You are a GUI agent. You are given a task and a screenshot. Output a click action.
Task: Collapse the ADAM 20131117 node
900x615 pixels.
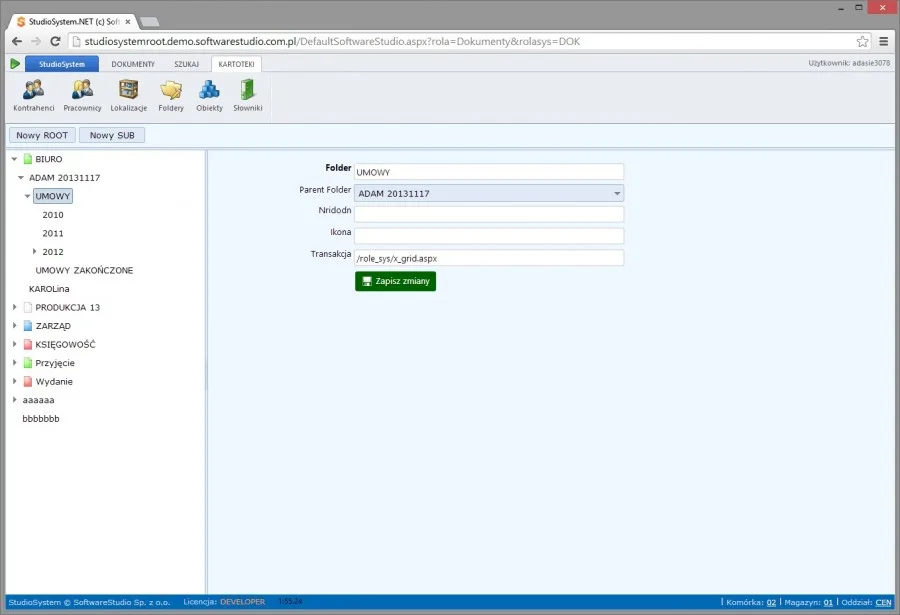pos(21,177)
